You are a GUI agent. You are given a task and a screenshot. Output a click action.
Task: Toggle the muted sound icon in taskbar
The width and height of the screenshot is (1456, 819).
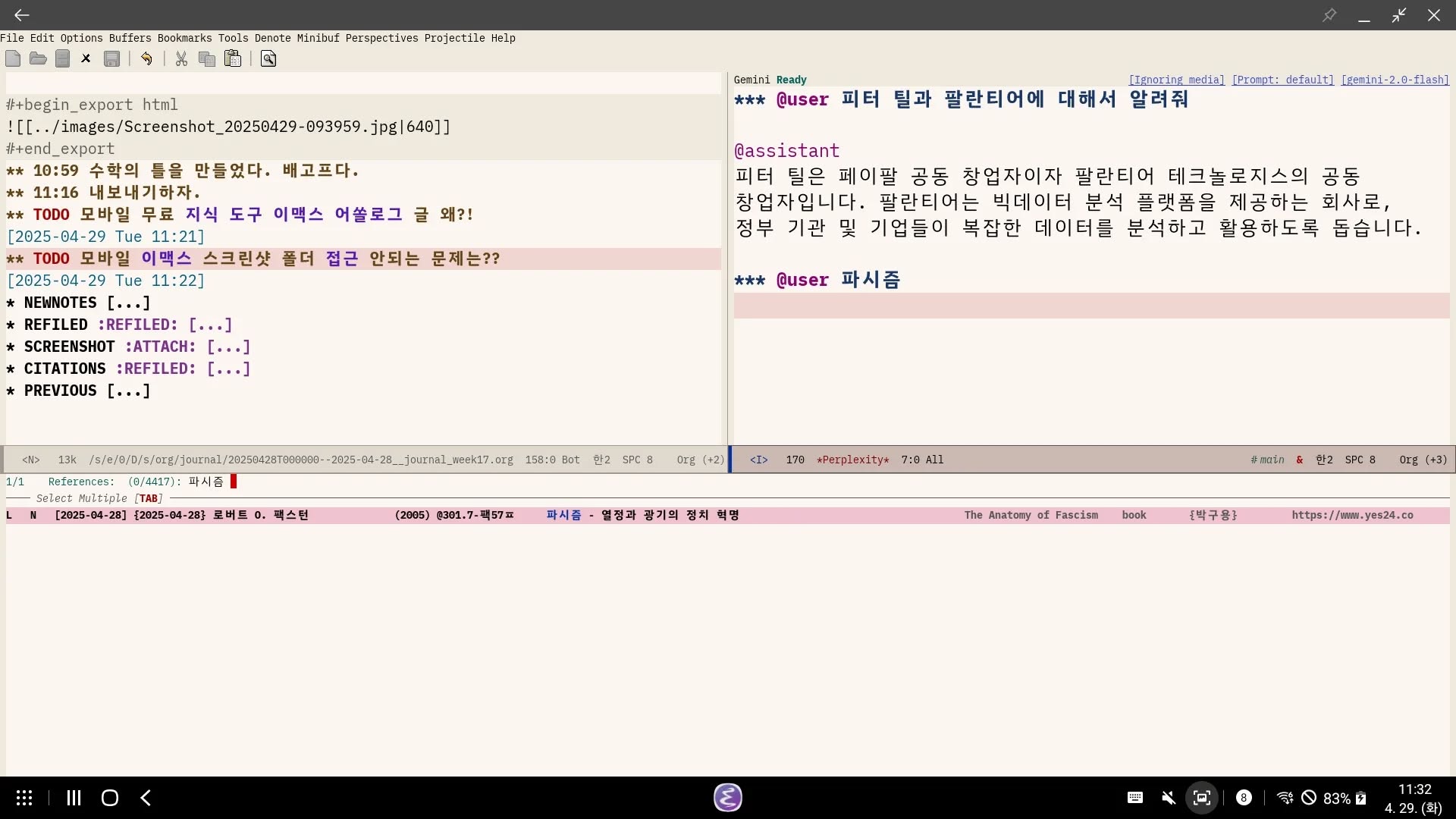[x=1169, y=798]
